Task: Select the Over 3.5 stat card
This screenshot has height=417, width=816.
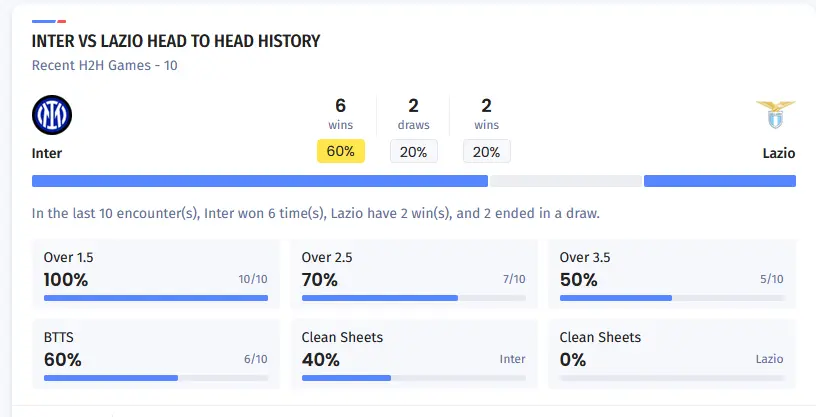Action: tap(672, 273)
